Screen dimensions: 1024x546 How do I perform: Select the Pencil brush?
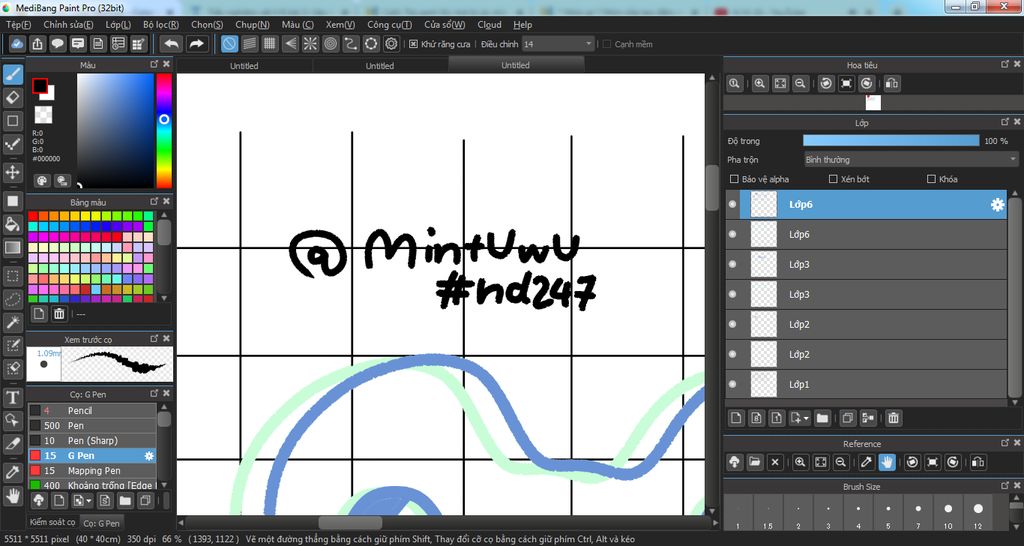(91, 410)
